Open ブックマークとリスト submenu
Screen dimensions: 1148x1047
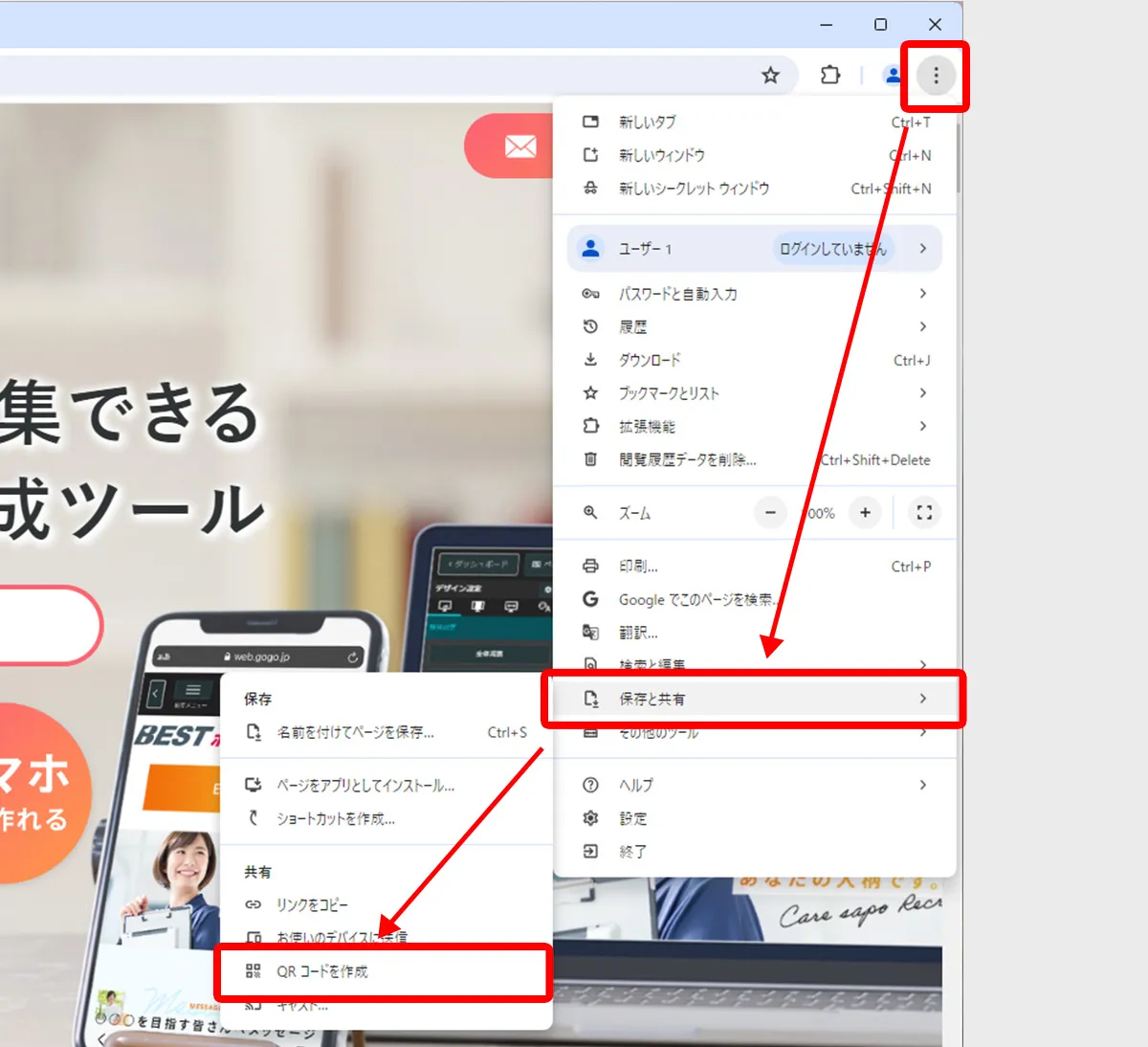point(922,392)
